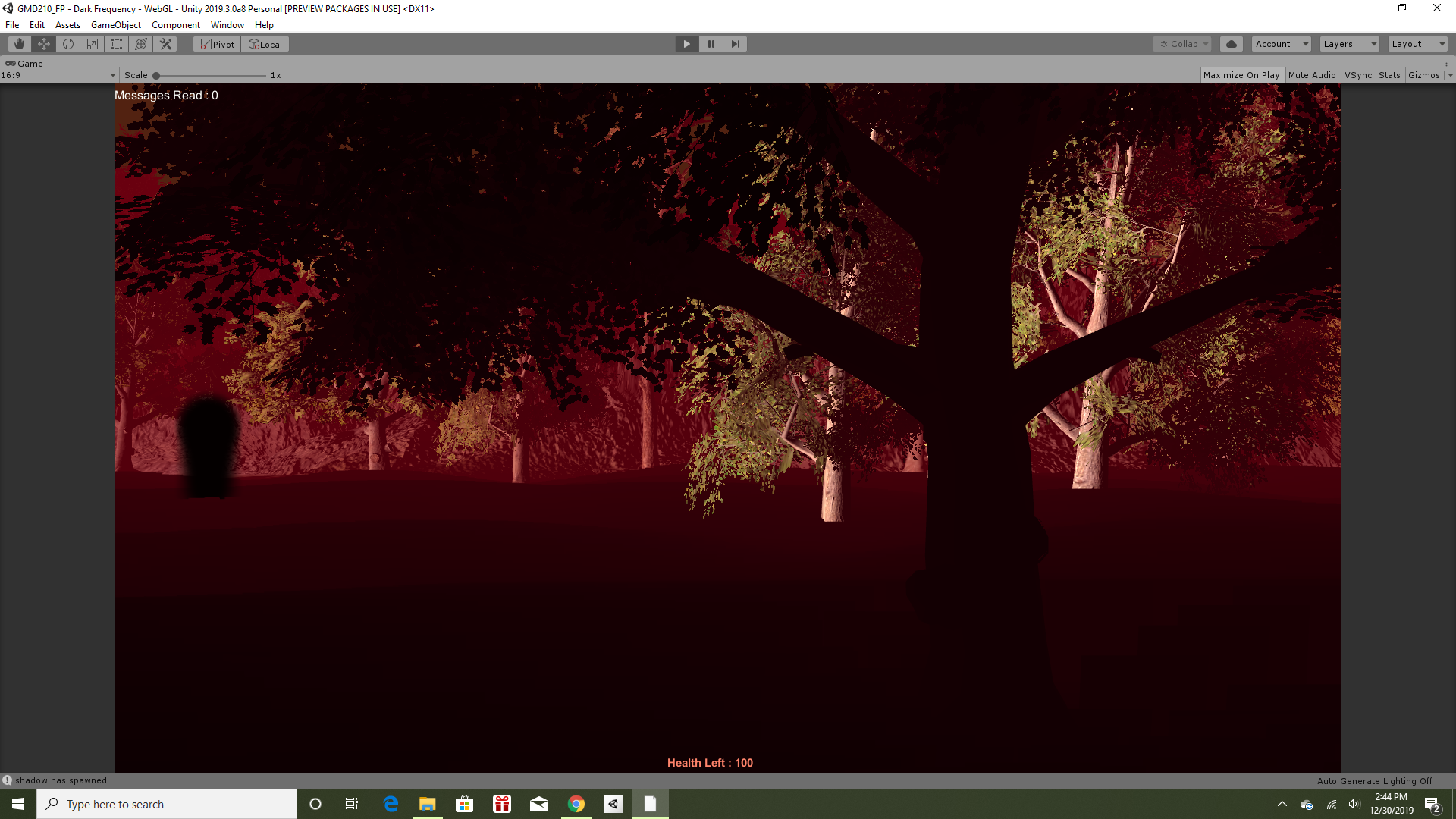
Task: Toggle Mute Audio option
Action: pos(1311,75)
